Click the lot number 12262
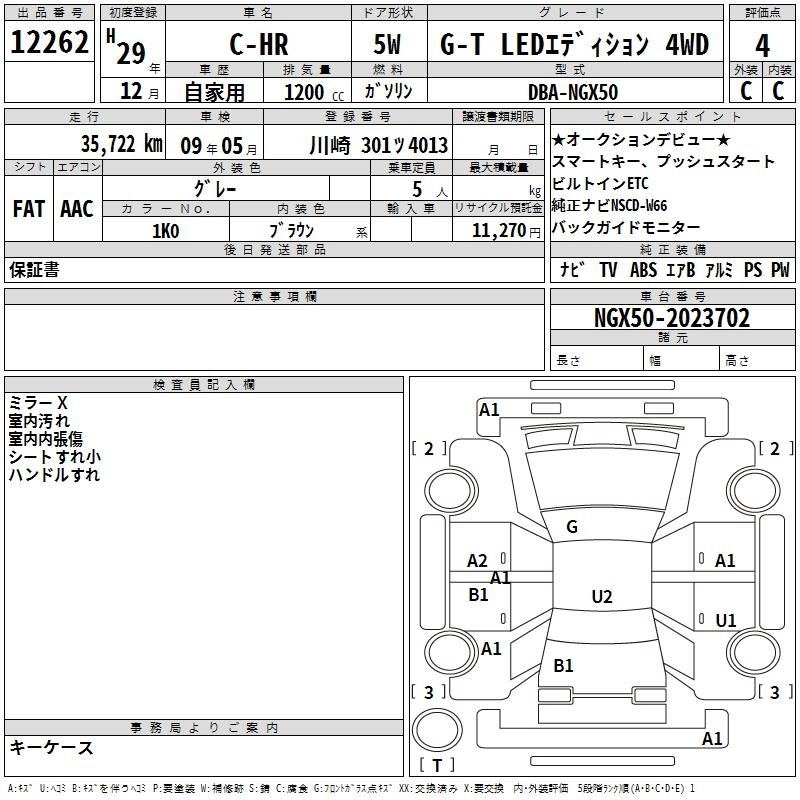 (49, 42)
